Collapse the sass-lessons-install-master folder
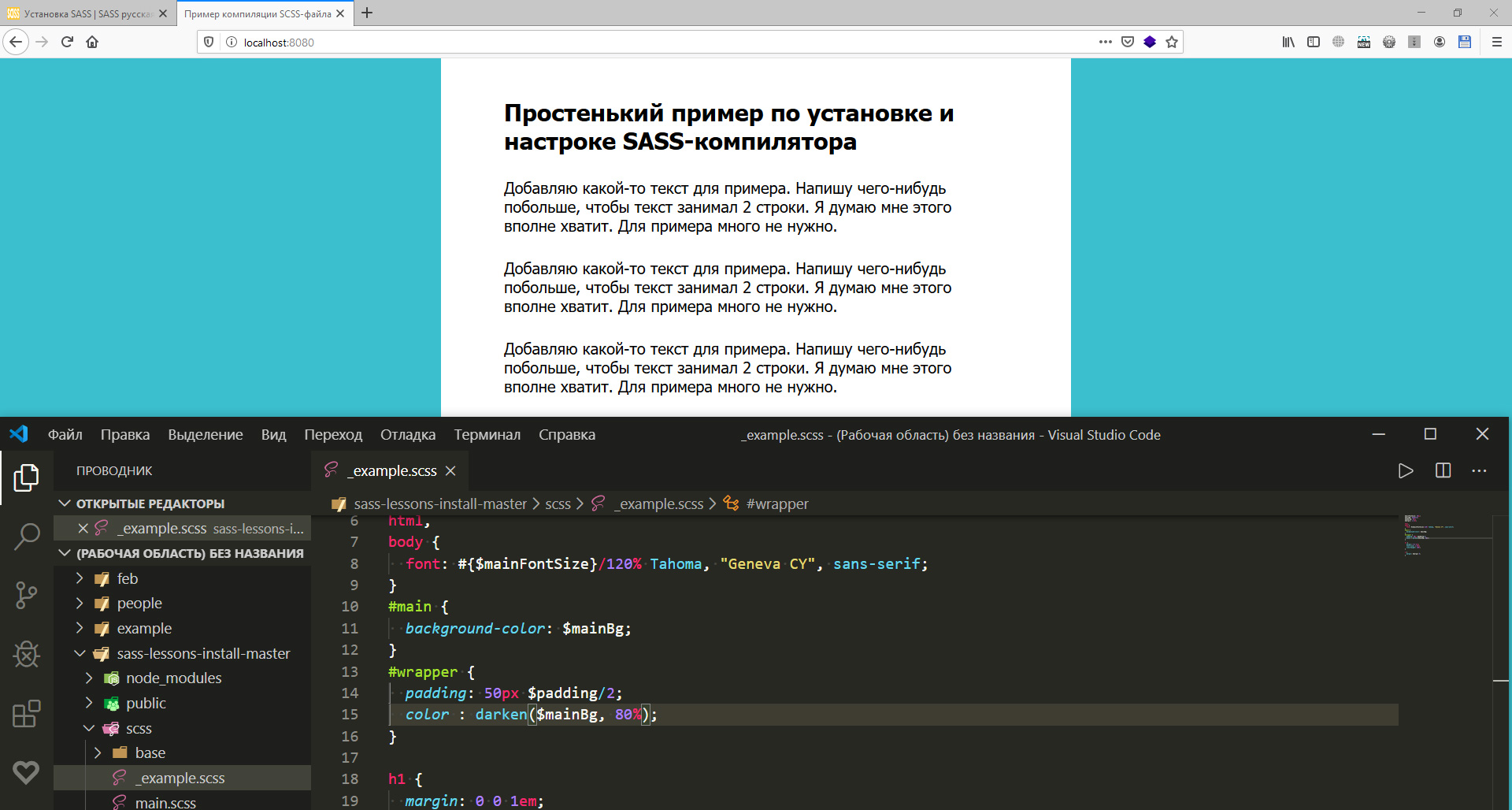The image size is (1512, 810). tap(80, 654)
